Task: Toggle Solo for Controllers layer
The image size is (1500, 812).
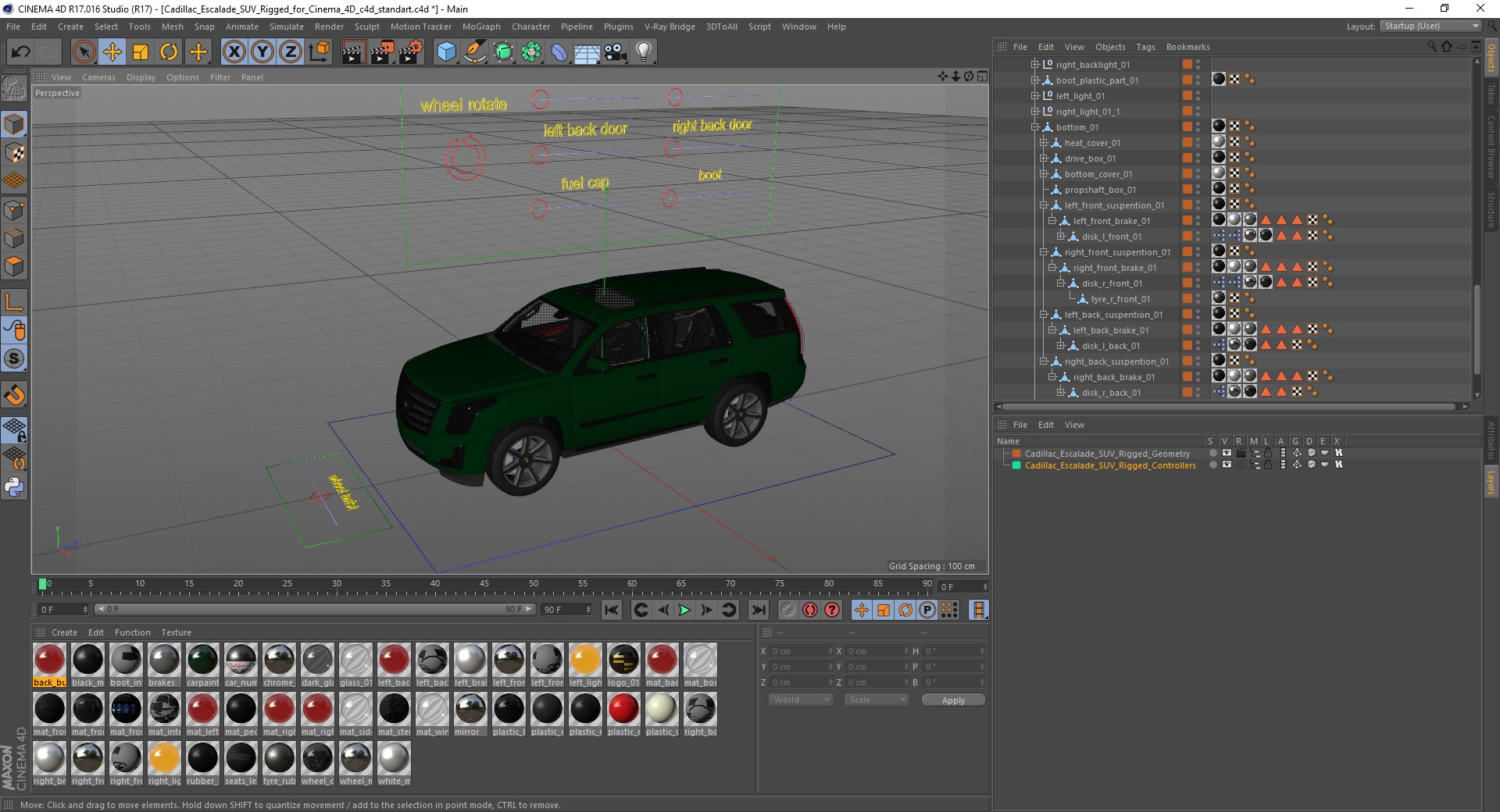Action: pos(1212,465)
